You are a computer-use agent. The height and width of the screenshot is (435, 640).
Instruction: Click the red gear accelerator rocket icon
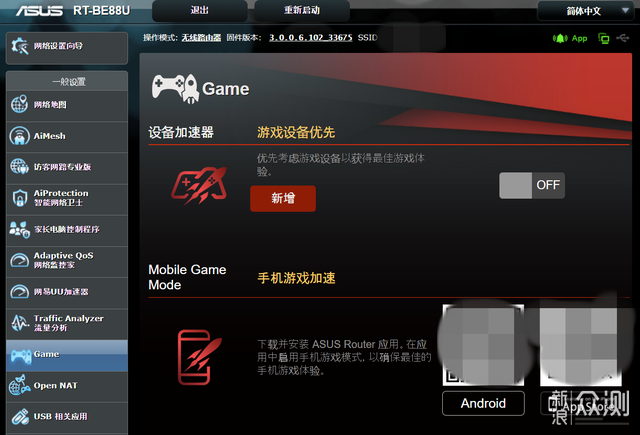coord(199,185)
